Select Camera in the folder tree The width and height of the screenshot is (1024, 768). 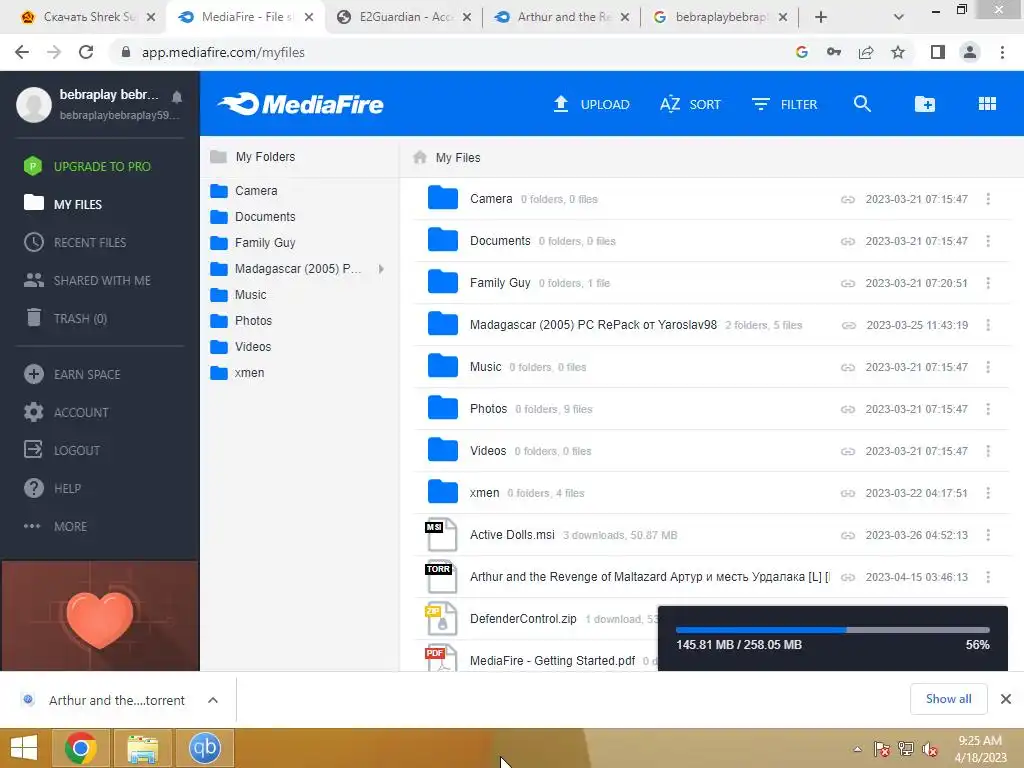coord(244,191)
